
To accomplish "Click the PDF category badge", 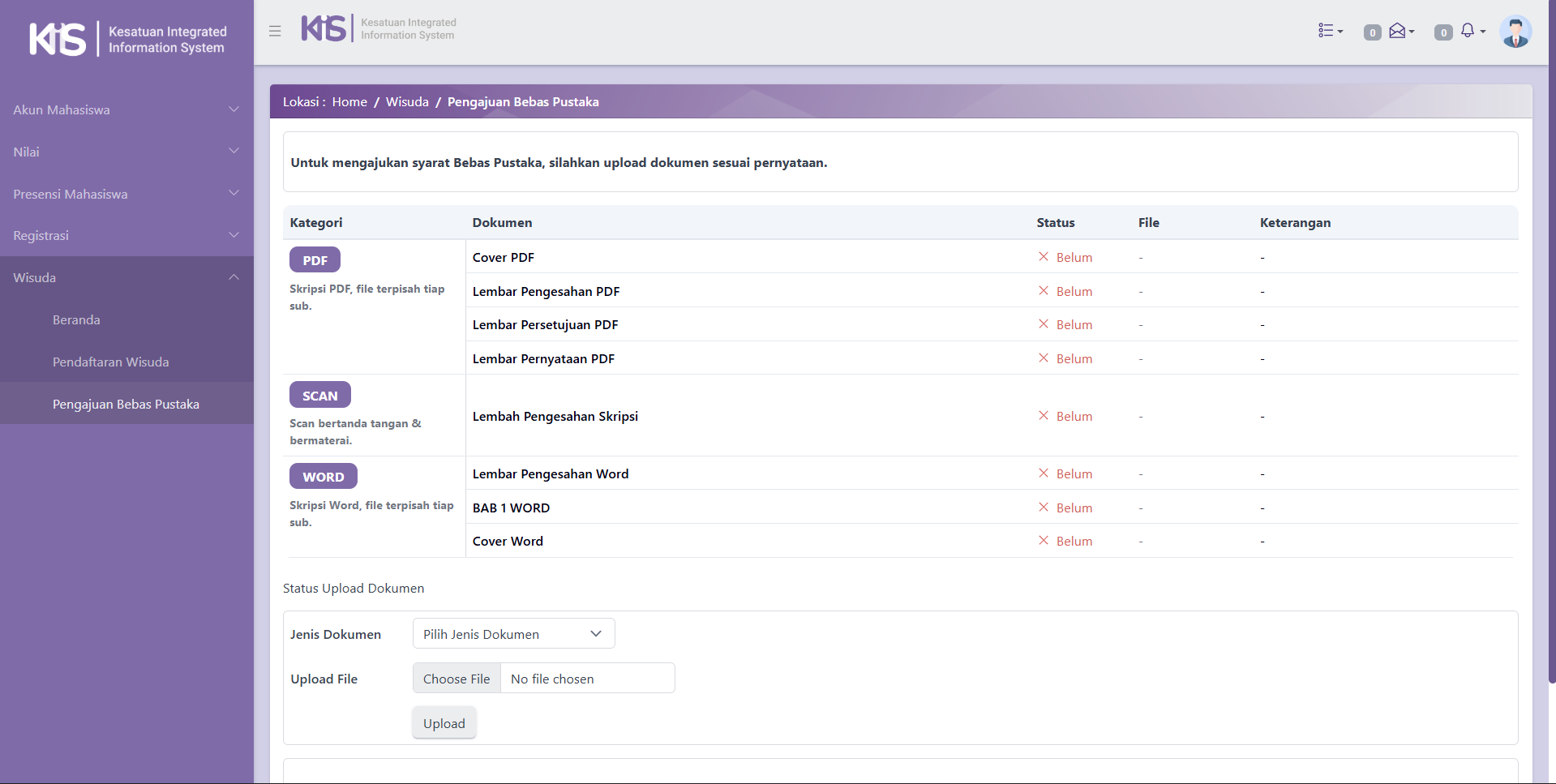I will [x=315, y=260].
